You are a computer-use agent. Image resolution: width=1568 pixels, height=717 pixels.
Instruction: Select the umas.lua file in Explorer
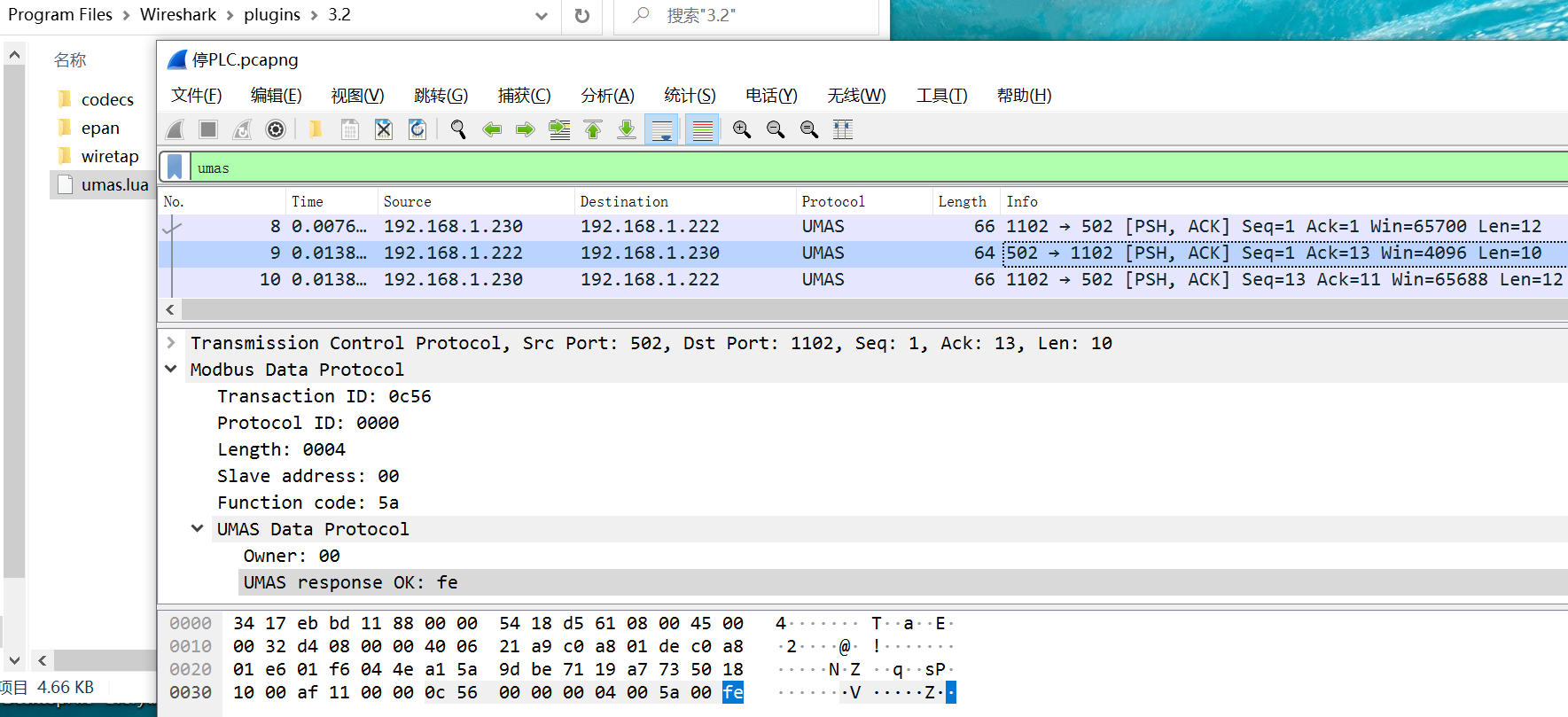click(x=113, y=184)
